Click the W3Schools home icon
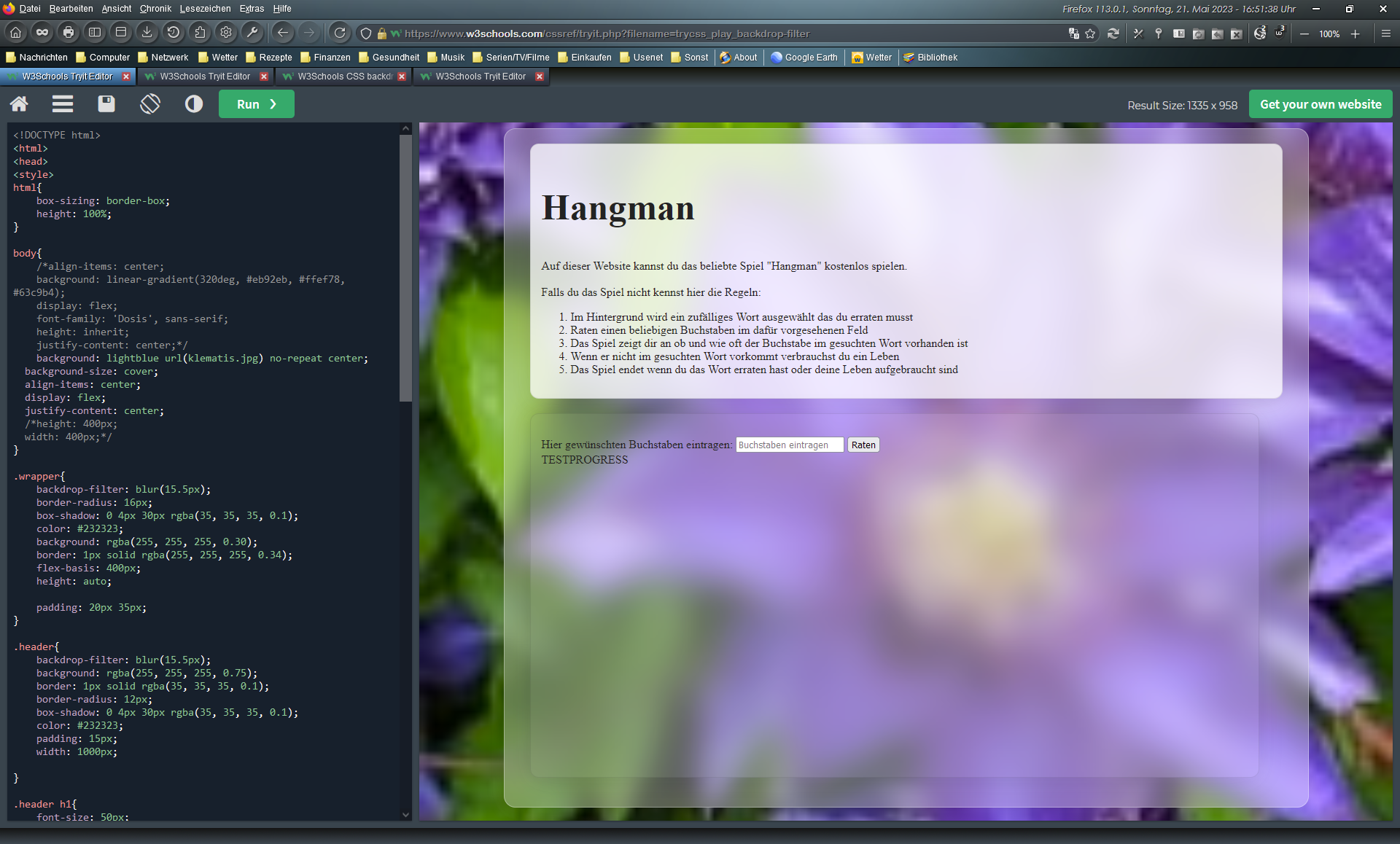This screenshot has width=1400, height=844. coord(19,104)
